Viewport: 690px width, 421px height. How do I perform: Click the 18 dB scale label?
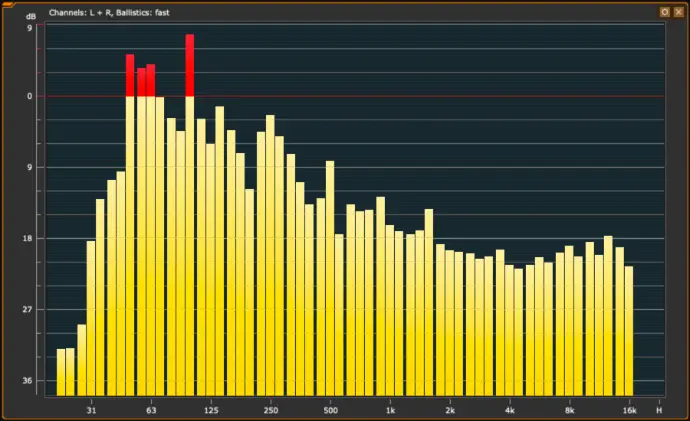click(29, 239)
